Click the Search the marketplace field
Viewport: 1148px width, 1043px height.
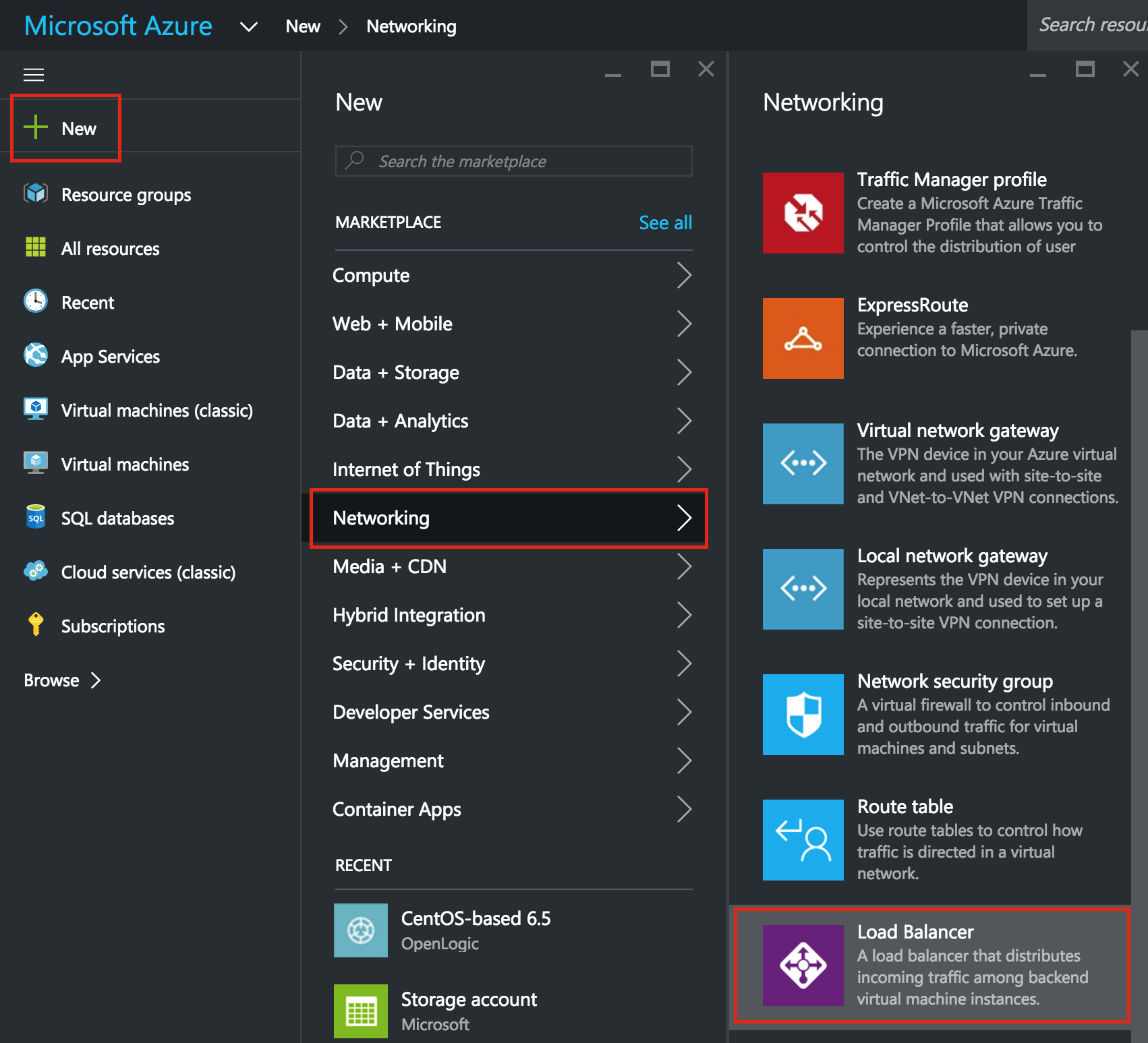[x=514, y=161]
